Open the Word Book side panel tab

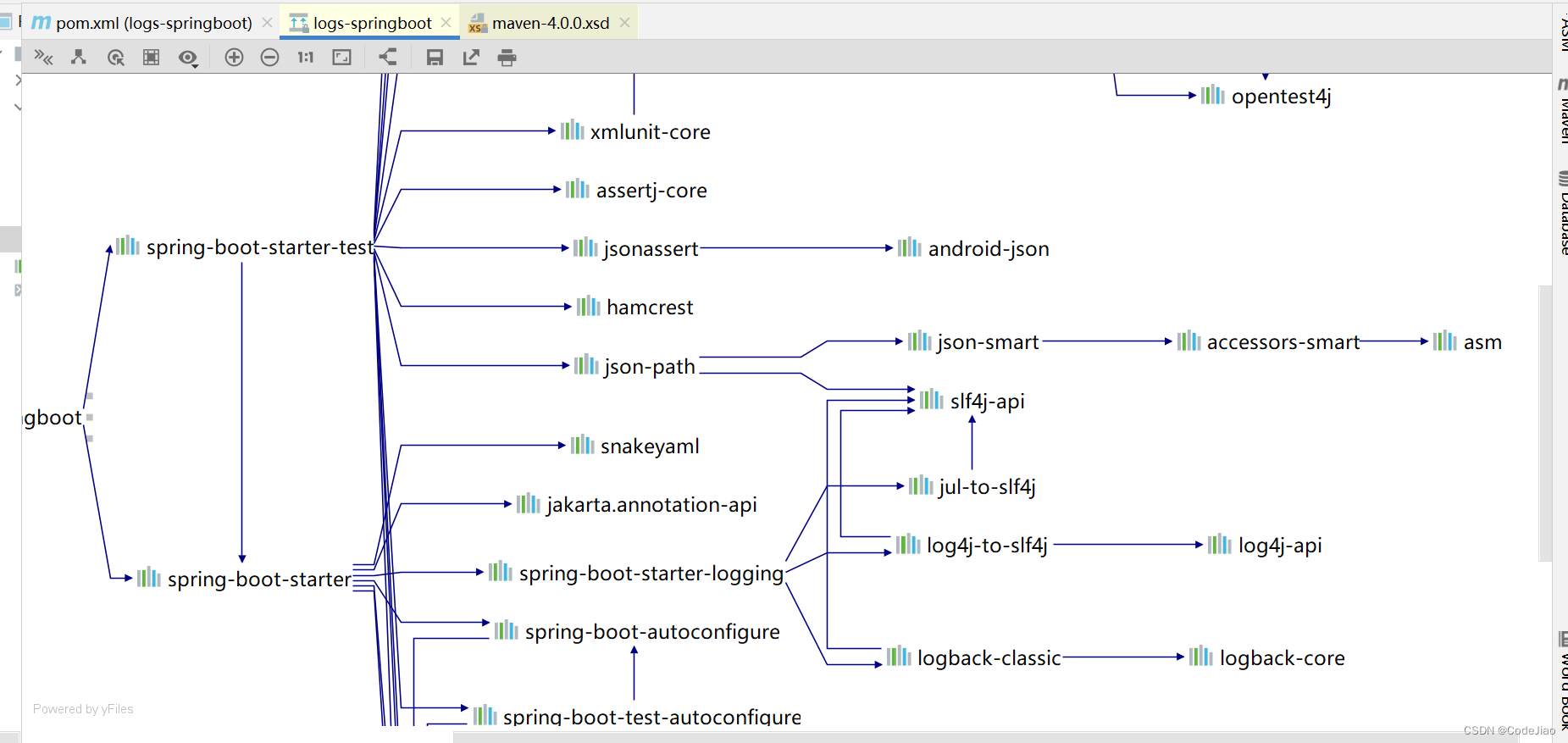point(1562,680)
